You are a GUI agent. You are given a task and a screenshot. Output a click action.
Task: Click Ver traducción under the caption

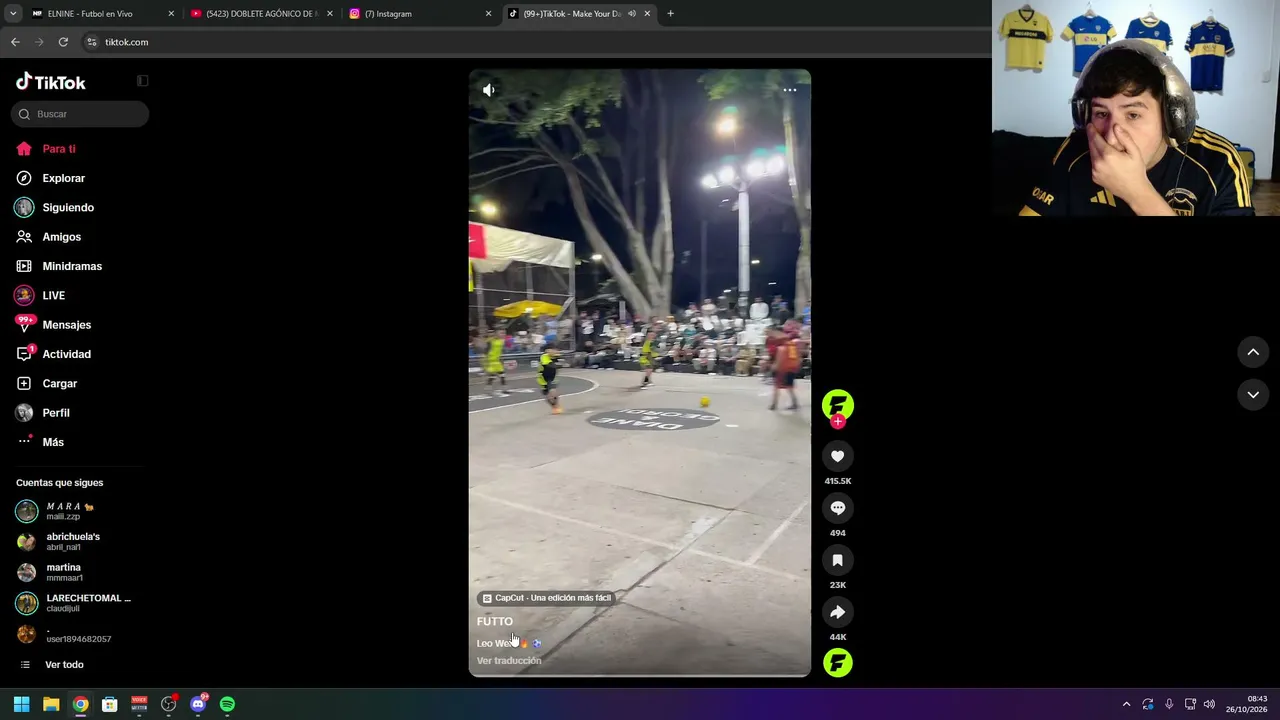(x=509, y=661)
